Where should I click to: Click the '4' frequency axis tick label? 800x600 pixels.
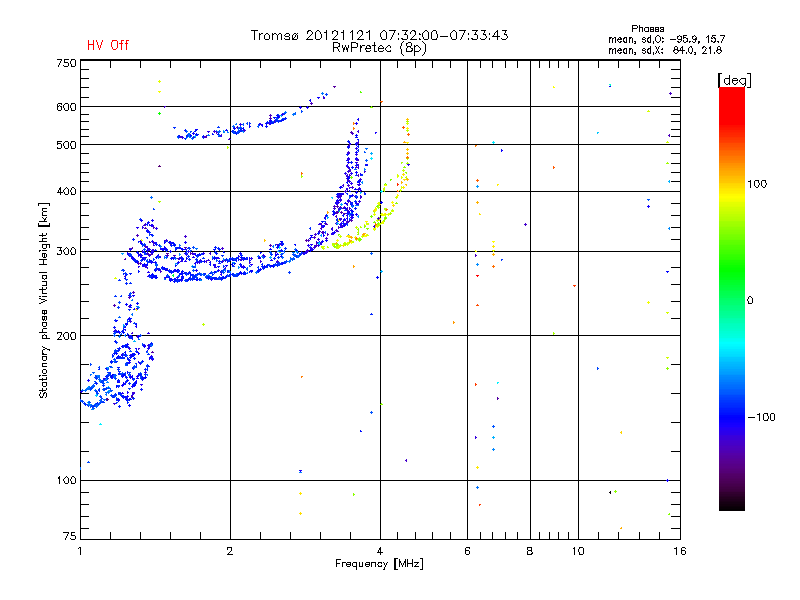tap(380, 551)
